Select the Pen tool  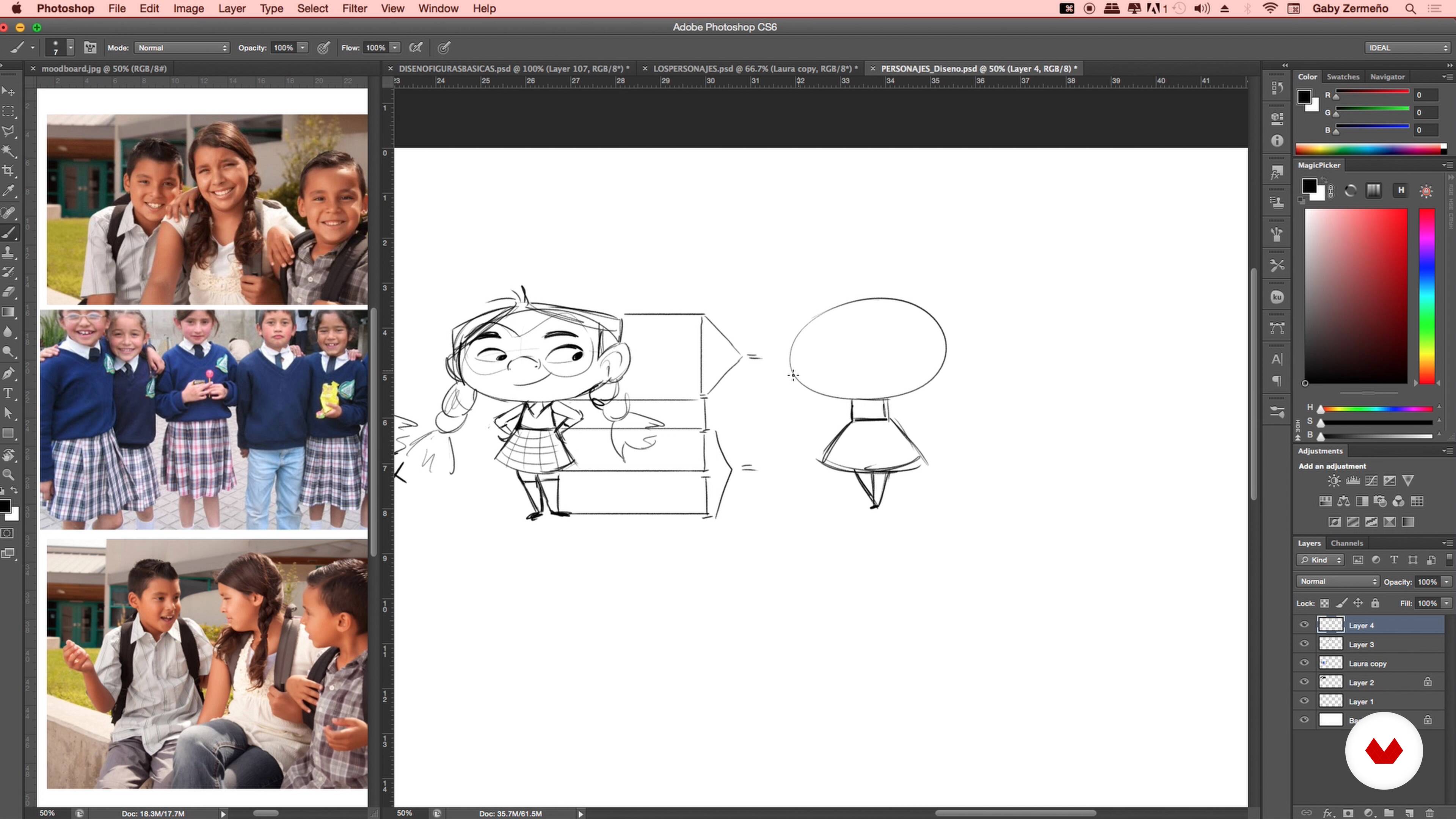coord(8,373)
